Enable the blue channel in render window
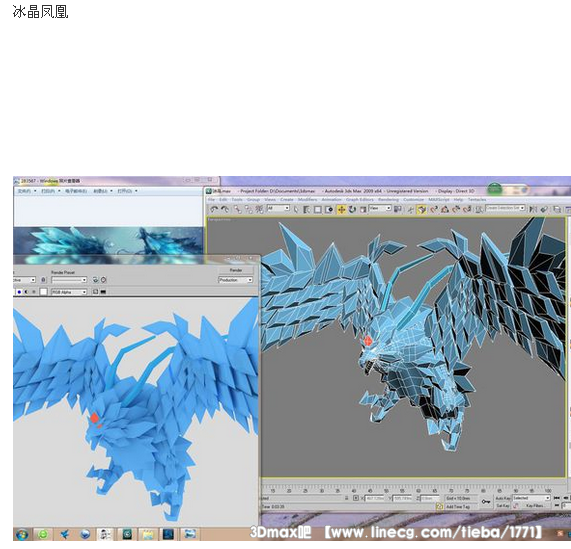 (19, 292)
